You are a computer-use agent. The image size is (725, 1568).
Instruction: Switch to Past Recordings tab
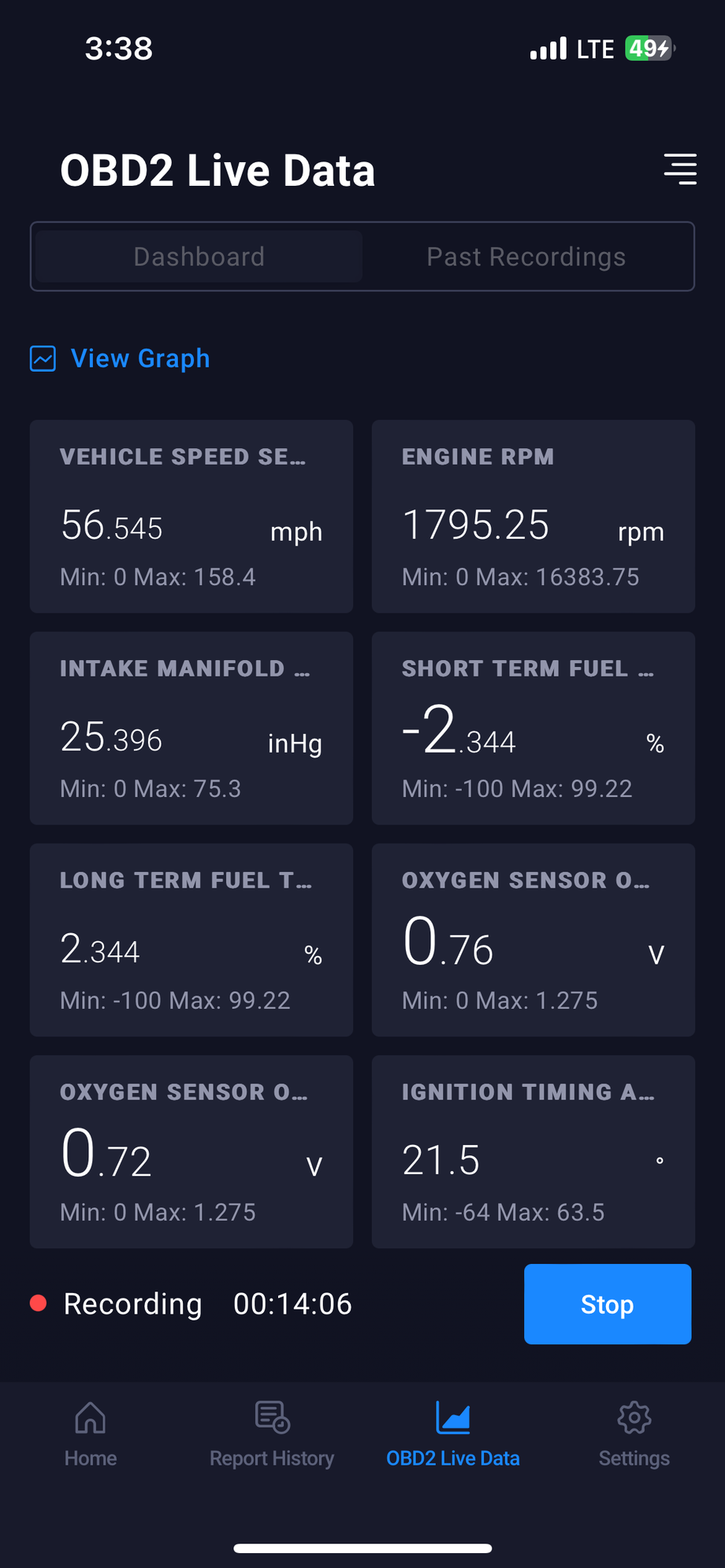tap(526, 257)
